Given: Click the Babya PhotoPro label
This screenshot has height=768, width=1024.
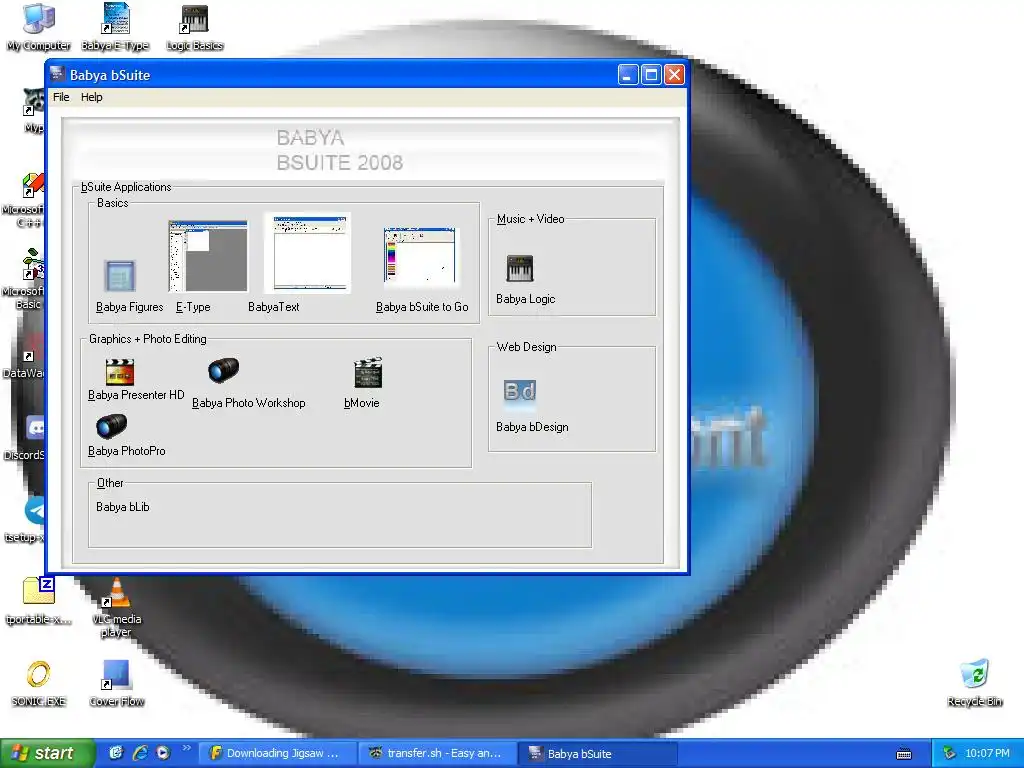Looking at the screenshot, I should click(127, 451).
